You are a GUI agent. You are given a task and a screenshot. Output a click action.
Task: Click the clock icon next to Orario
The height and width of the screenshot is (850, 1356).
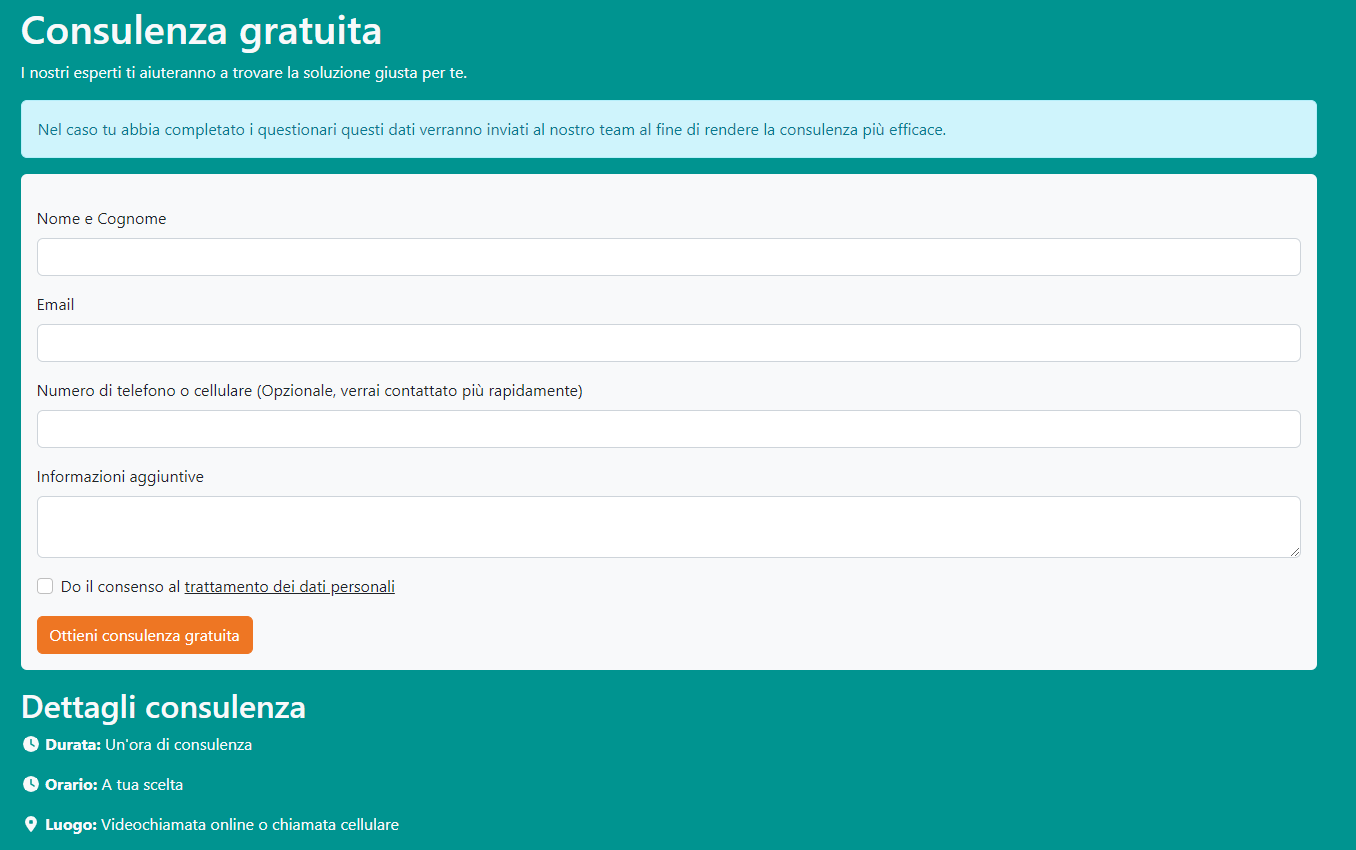tap(31, 784)
